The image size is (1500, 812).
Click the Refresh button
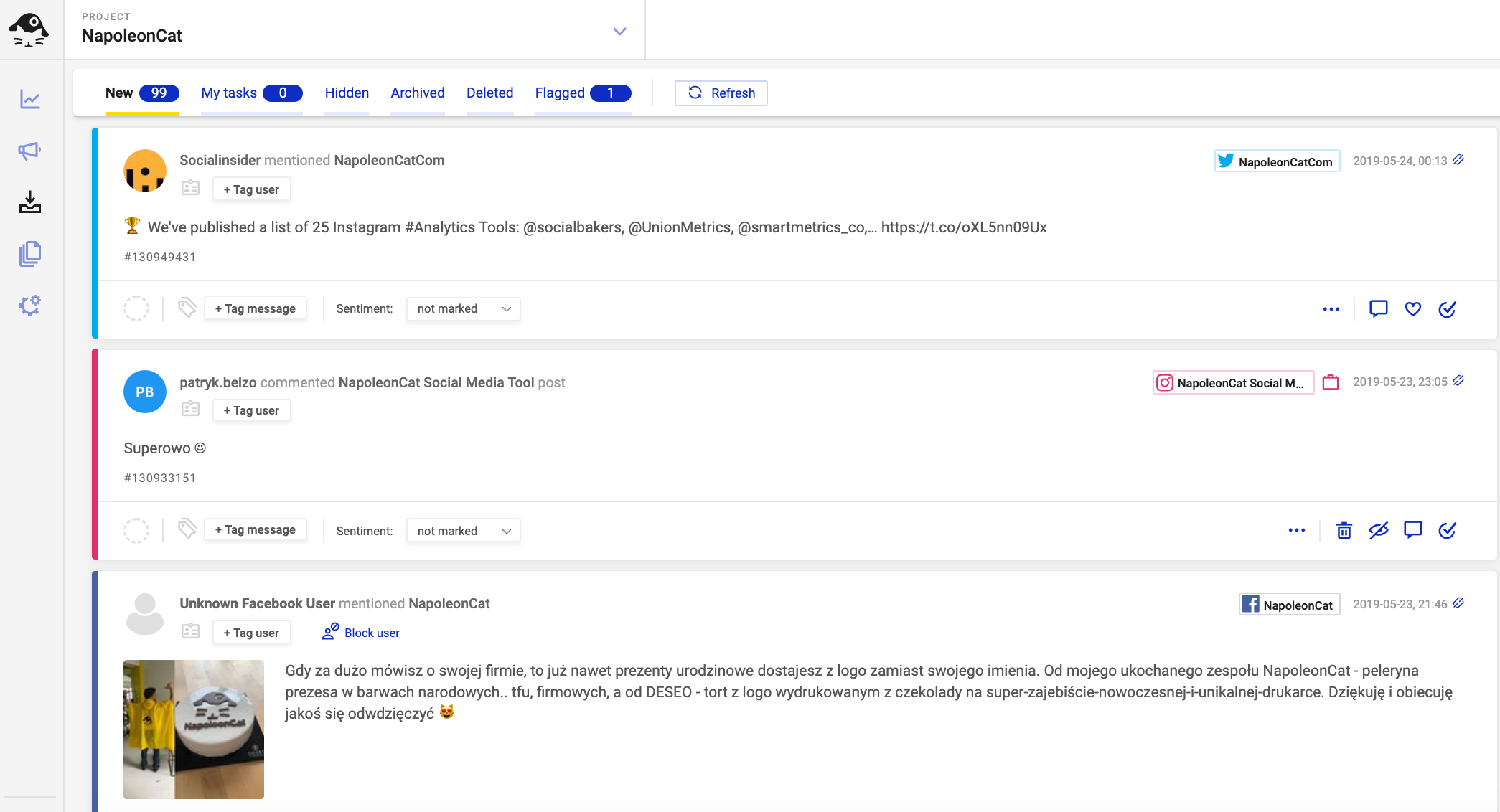pos(721,93)
